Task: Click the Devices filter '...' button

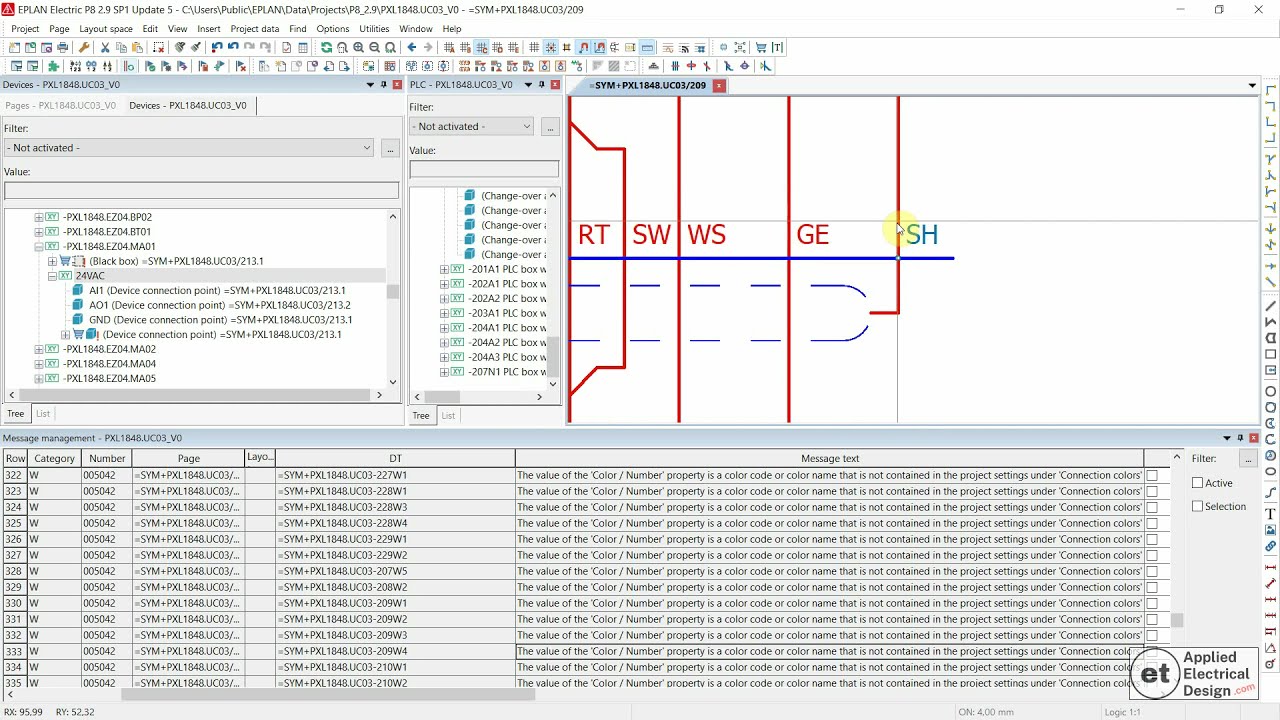Action: [390, 148]
